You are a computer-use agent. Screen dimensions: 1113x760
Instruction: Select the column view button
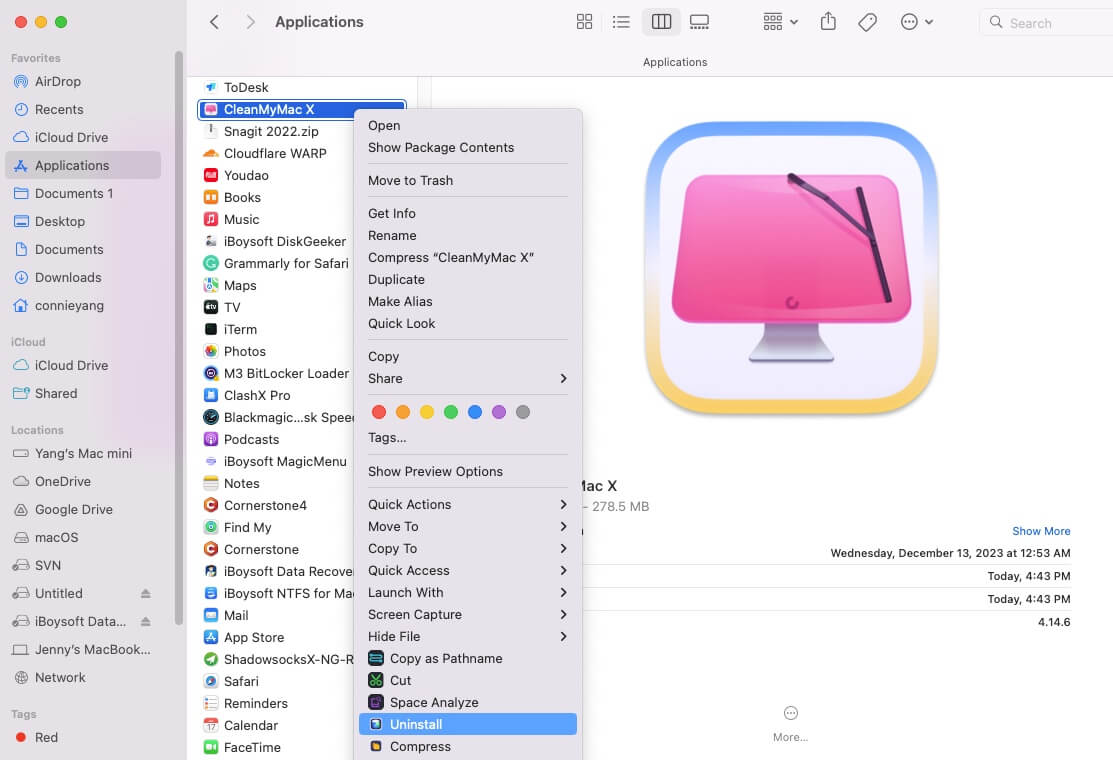coord(661,22)
